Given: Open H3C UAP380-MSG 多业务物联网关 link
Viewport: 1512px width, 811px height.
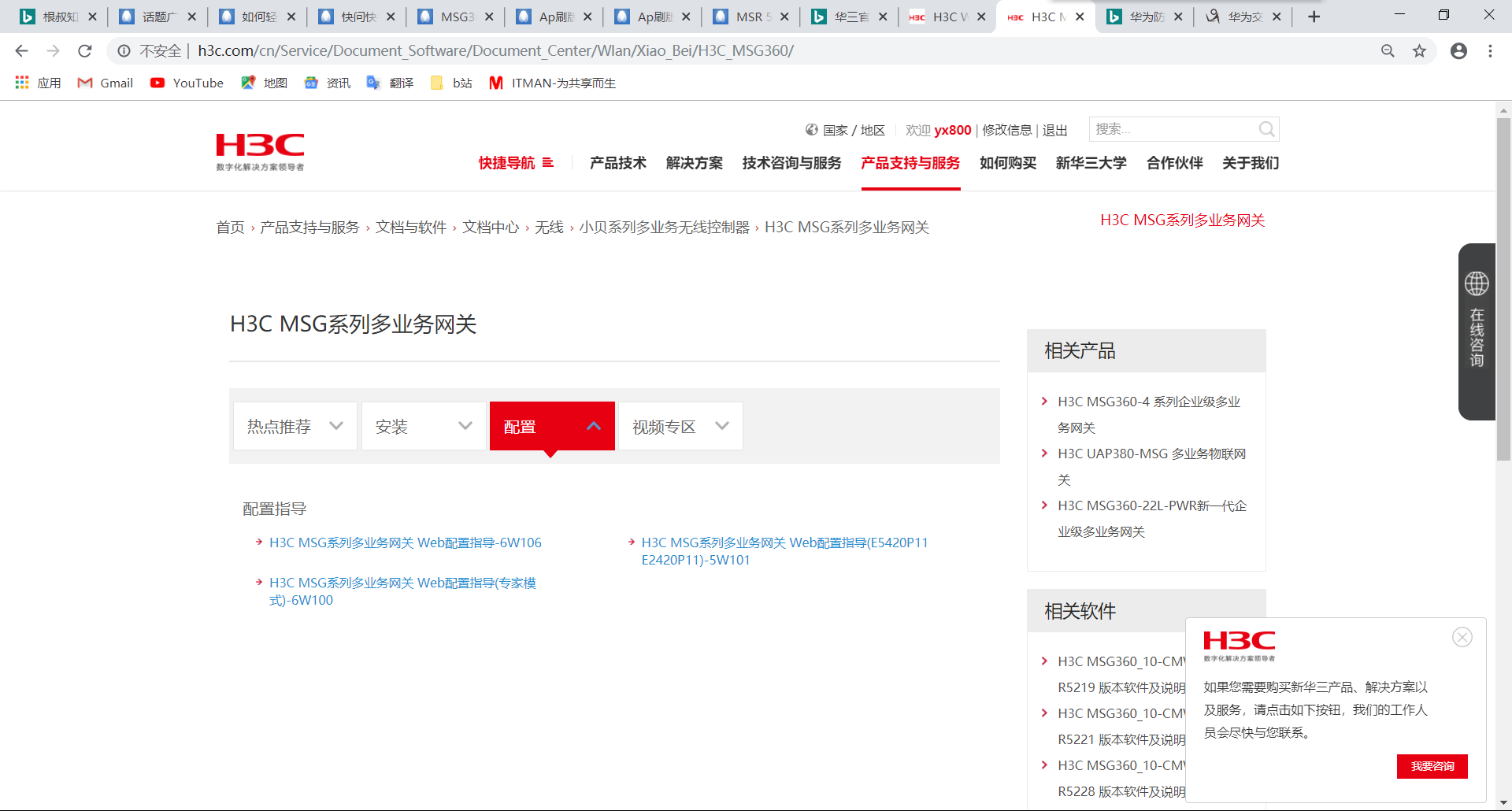Looking at the screenshot, I should (x=1152, y=466).
